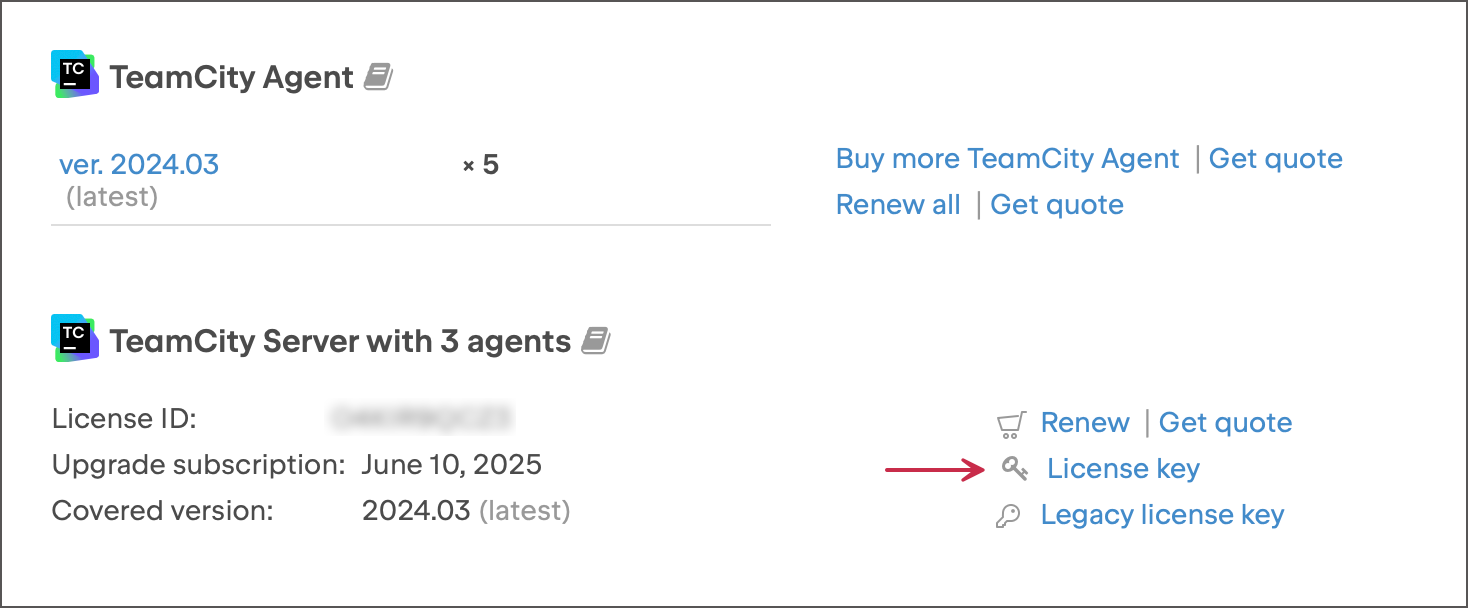Open the book icon beside TeamCity Server heading
The width and height of the screenshot is (1468, 608).
point(596,341)
